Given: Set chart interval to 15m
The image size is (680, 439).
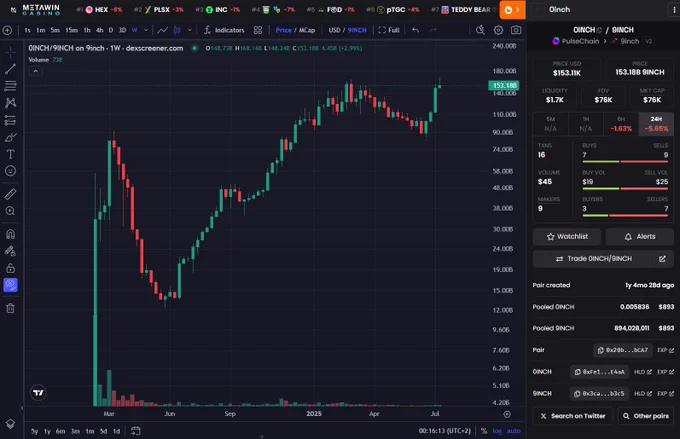Looking at the screenshot, I should 72,30.
